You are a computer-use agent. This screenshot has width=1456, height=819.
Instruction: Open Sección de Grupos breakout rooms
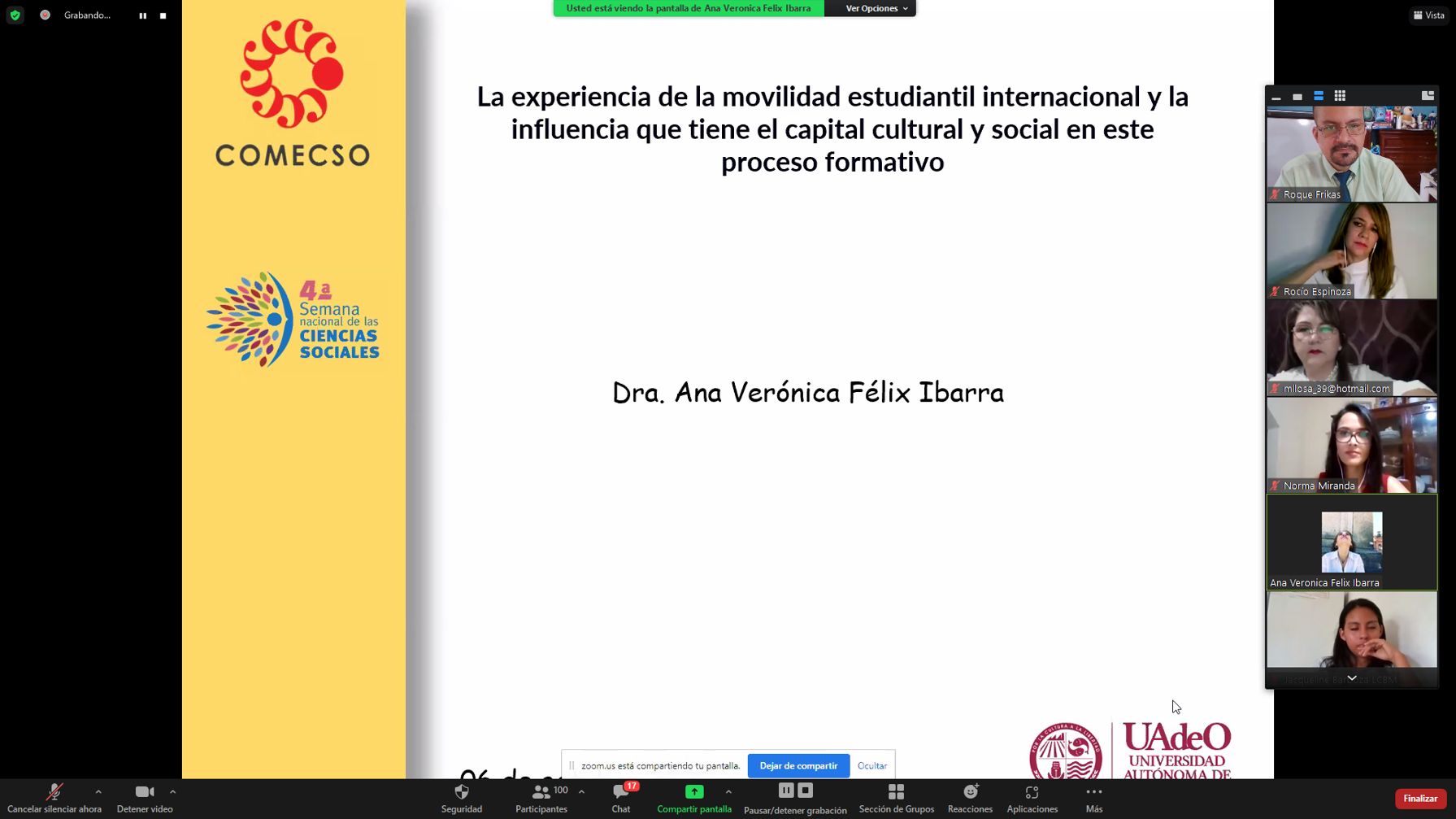(896, 799)
